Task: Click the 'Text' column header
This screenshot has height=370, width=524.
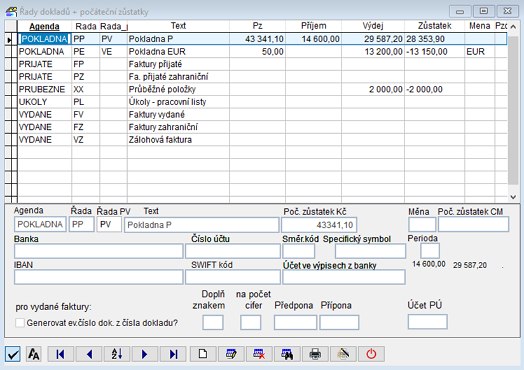Action: click(178, 26)
